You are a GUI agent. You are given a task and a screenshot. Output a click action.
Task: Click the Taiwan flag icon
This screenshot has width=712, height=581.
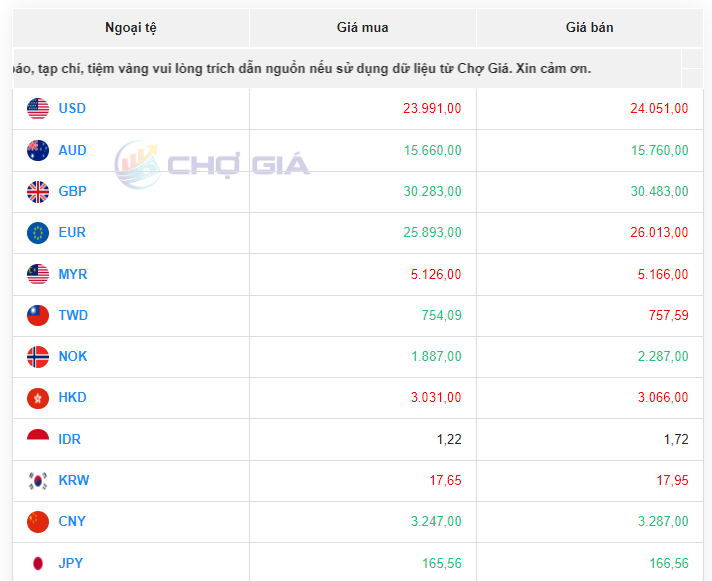(x=38, y=316)
